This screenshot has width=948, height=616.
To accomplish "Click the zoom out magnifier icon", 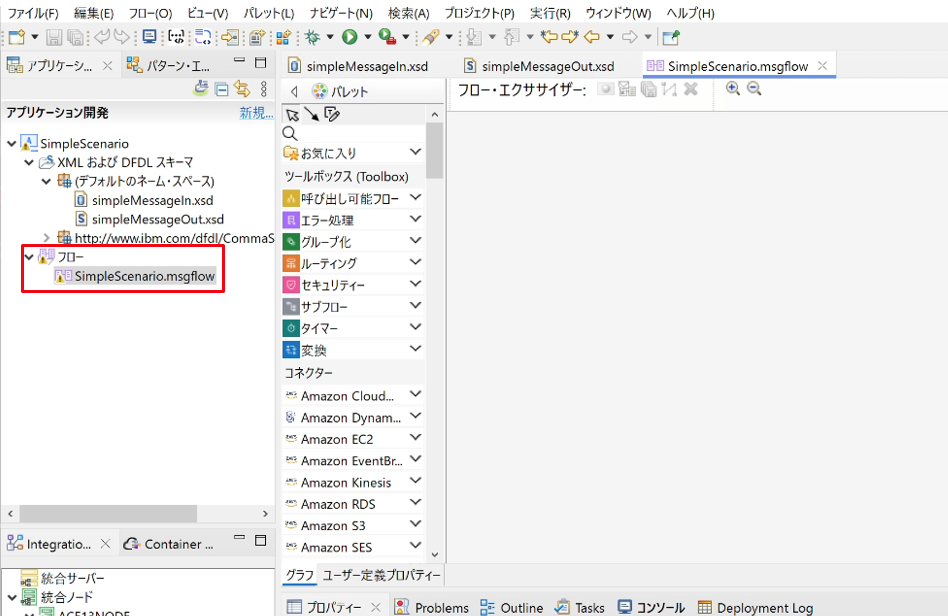I will point(754,89).
